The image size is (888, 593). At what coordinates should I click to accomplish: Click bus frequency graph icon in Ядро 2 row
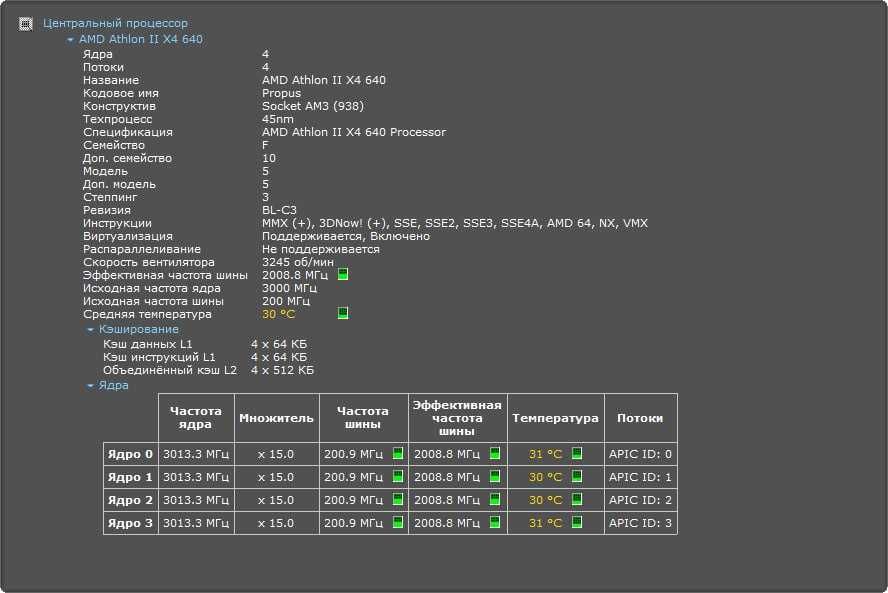click(398, 500)
